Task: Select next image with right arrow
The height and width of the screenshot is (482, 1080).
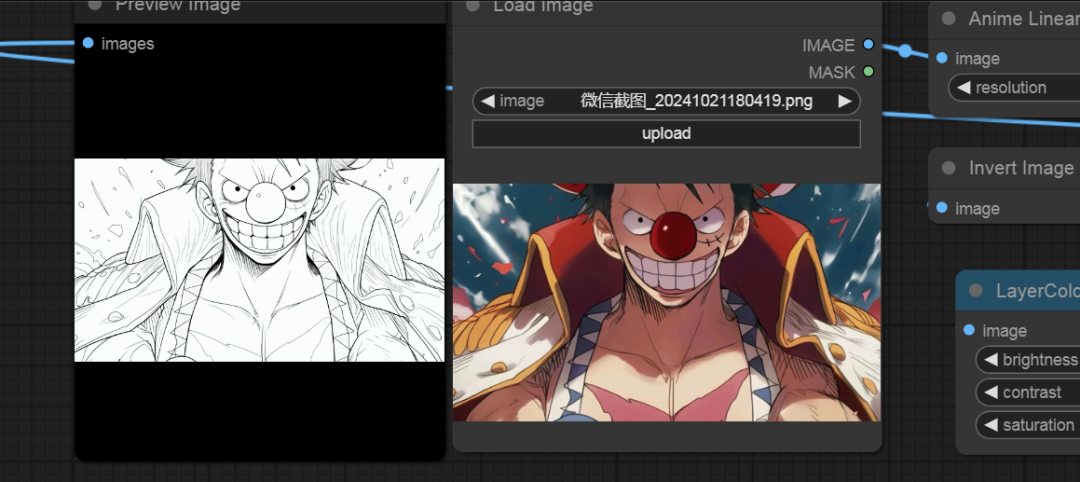Action: pos(844,101)
